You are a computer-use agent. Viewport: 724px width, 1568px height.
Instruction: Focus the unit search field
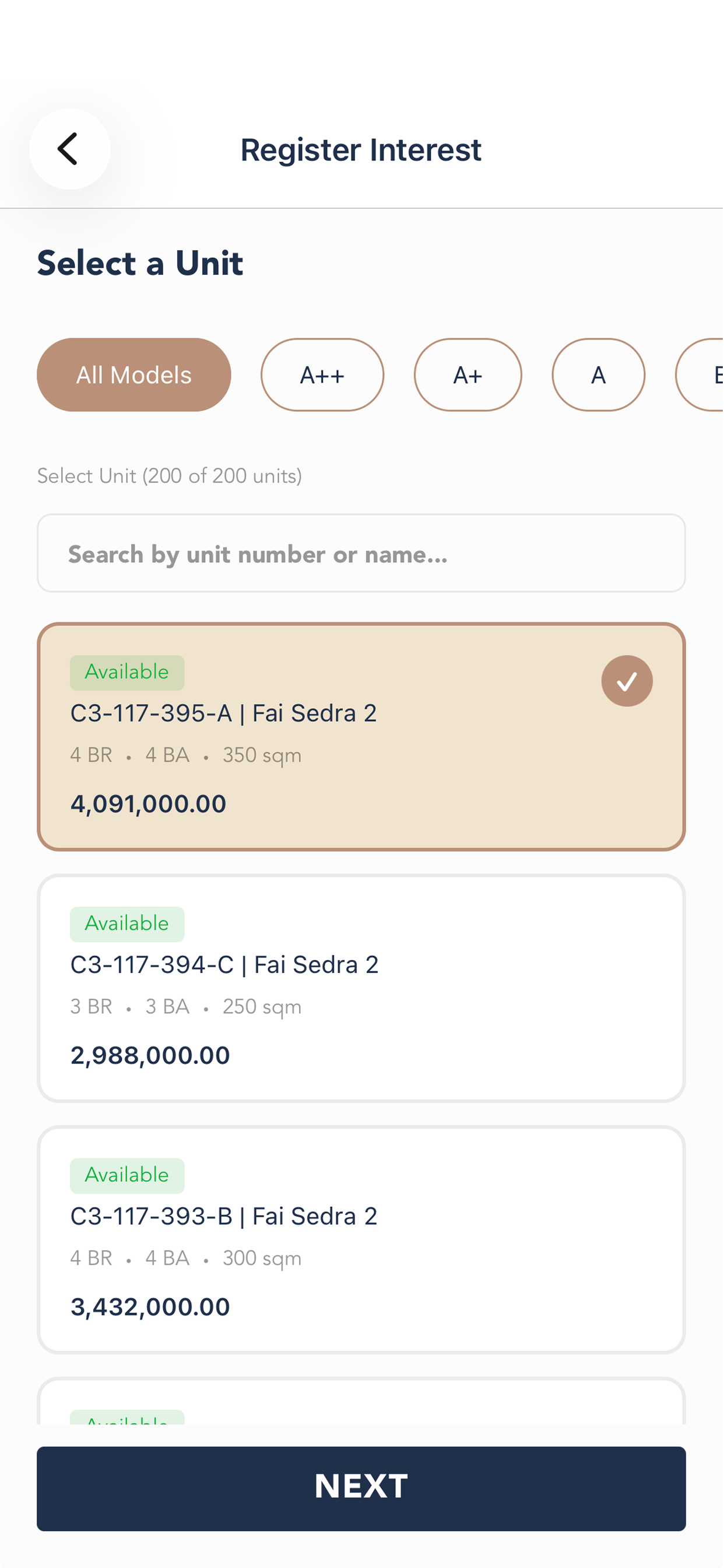coord(361,554)
